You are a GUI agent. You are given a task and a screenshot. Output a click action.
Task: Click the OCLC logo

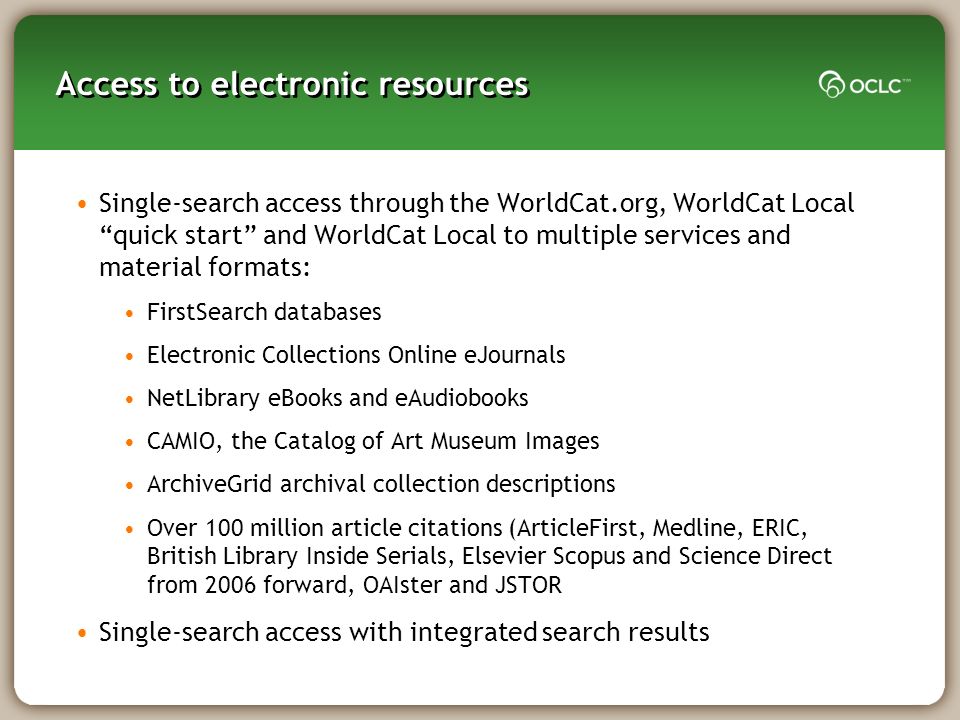point(864,84)
